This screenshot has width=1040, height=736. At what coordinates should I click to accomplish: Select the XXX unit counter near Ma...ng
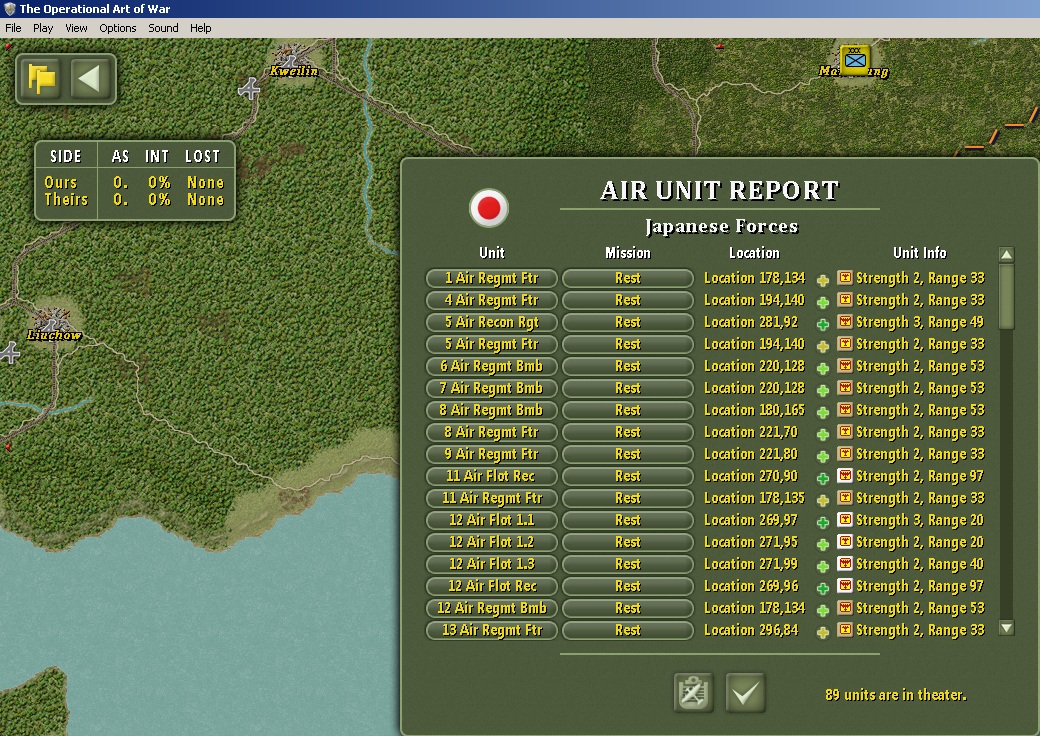[855, 60]
